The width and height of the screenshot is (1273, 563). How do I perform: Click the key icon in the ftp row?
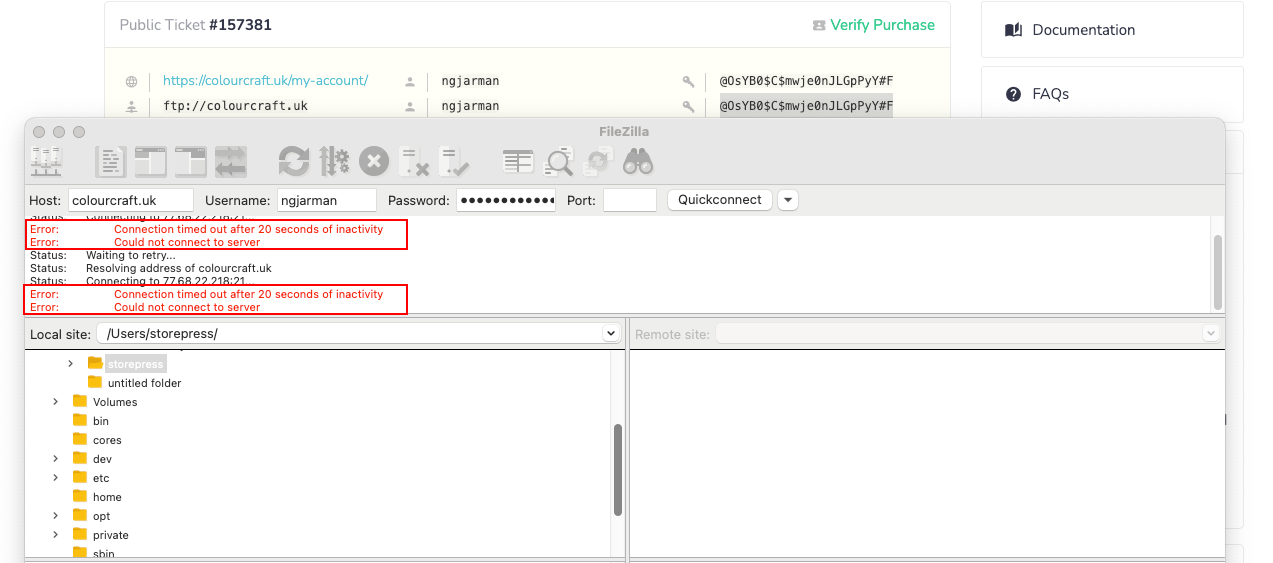688,106
